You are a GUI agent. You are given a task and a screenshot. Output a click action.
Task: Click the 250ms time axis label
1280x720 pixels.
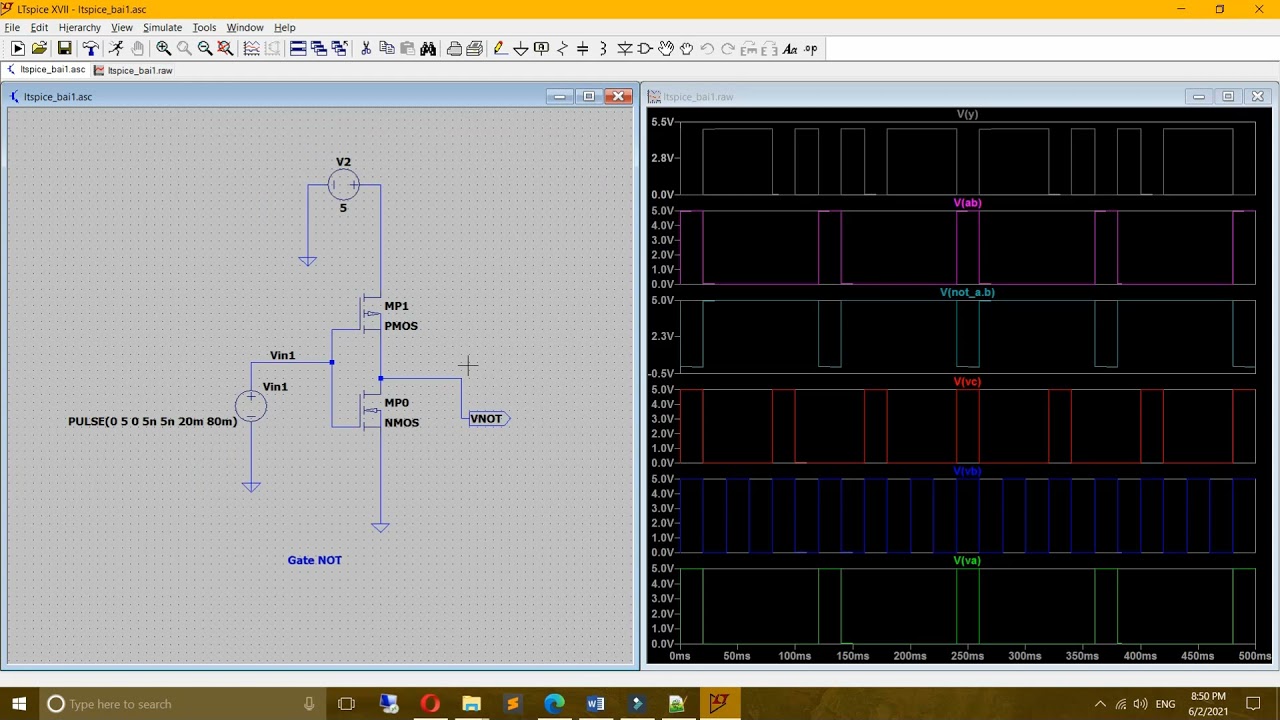tap(967, 656)
